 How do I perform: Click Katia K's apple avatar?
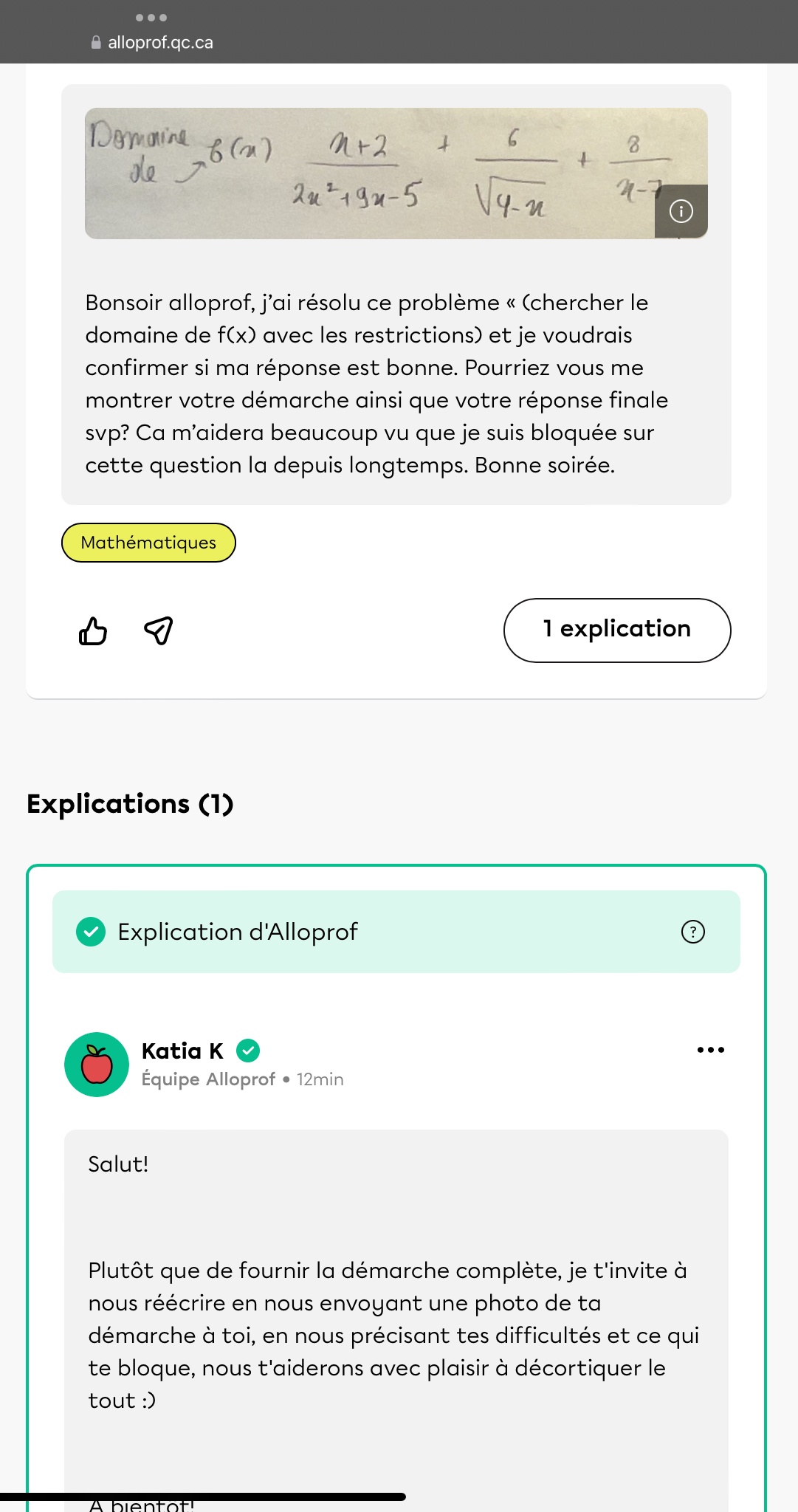tap(97, 1065)
